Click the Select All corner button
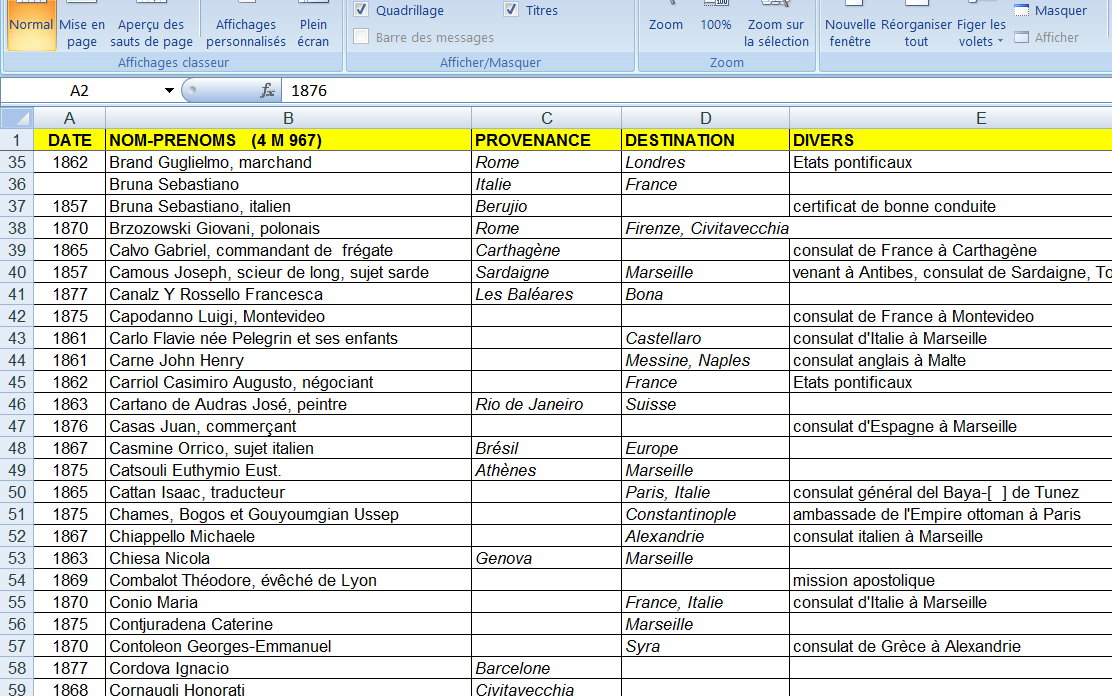 (x=17, y=118)
